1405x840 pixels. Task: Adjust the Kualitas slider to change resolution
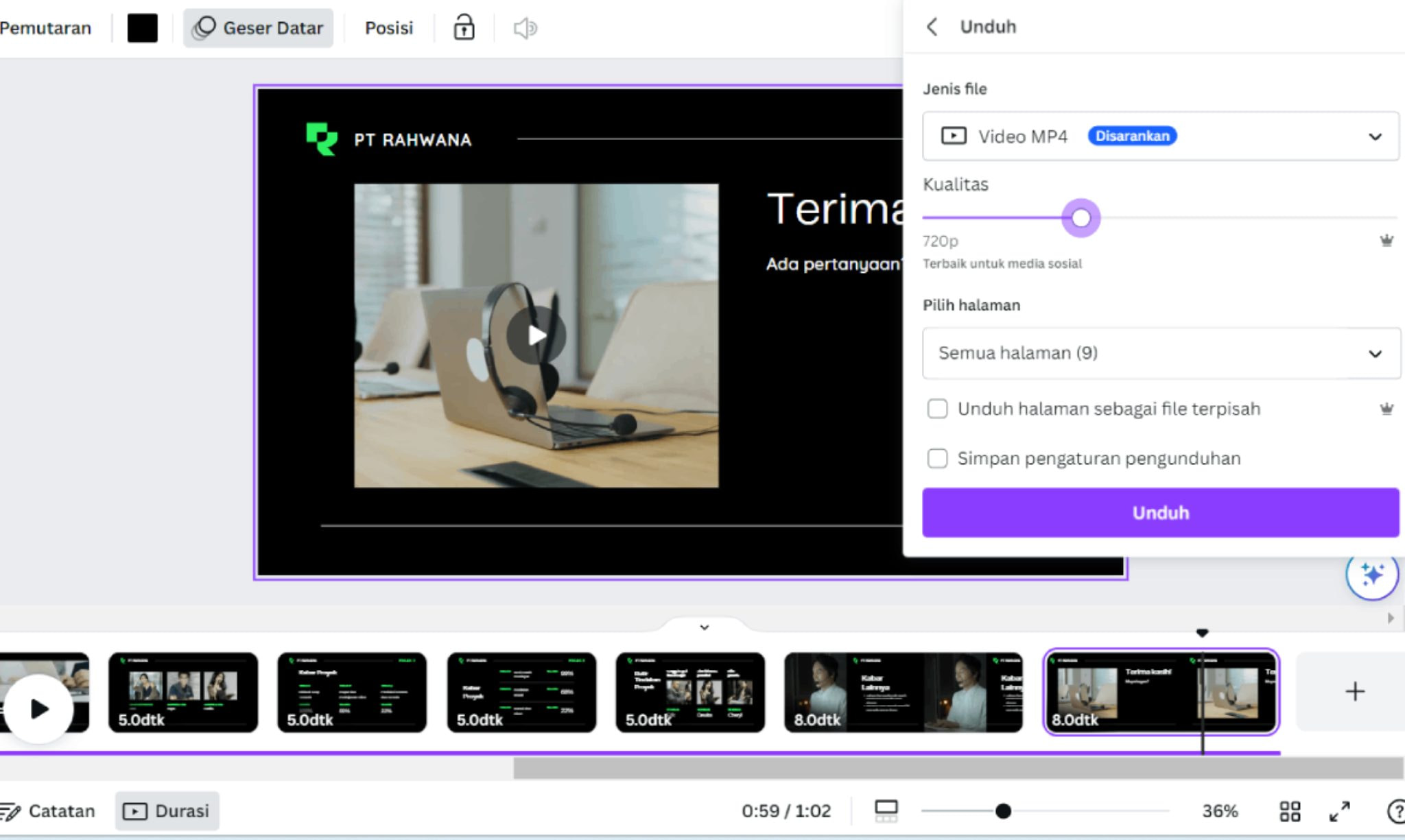[x=1081, y=217]
